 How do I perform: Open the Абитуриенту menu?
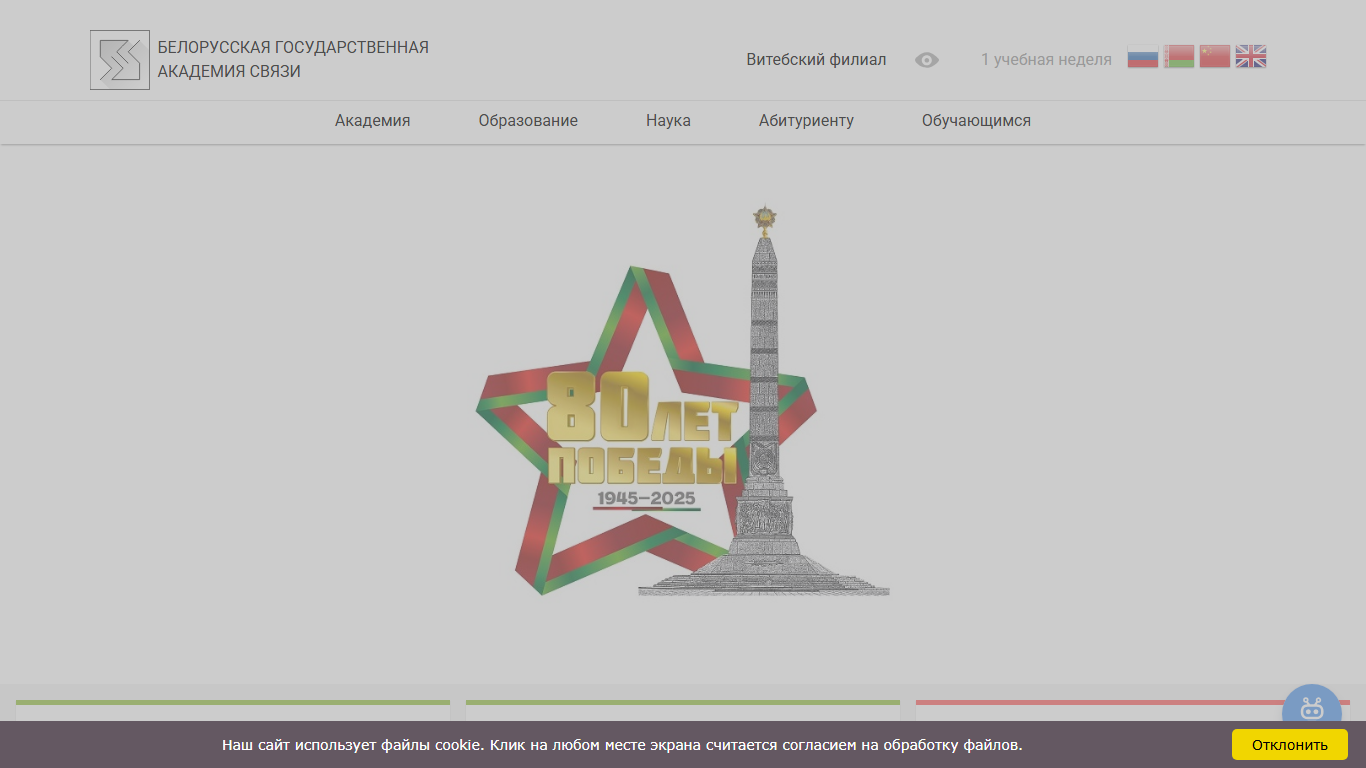(806, 121)
